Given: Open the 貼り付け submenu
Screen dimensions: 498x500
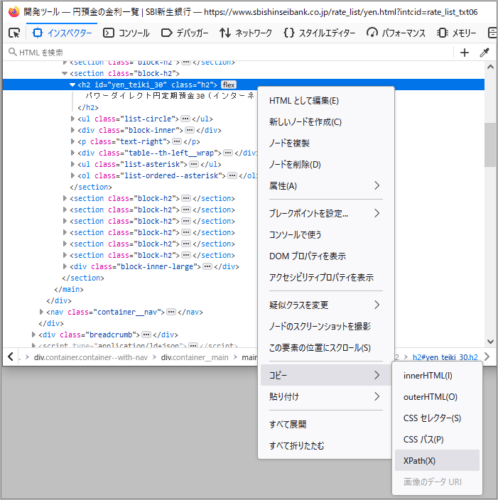Looking at the screenshot, I should click(x=326, y=397).
